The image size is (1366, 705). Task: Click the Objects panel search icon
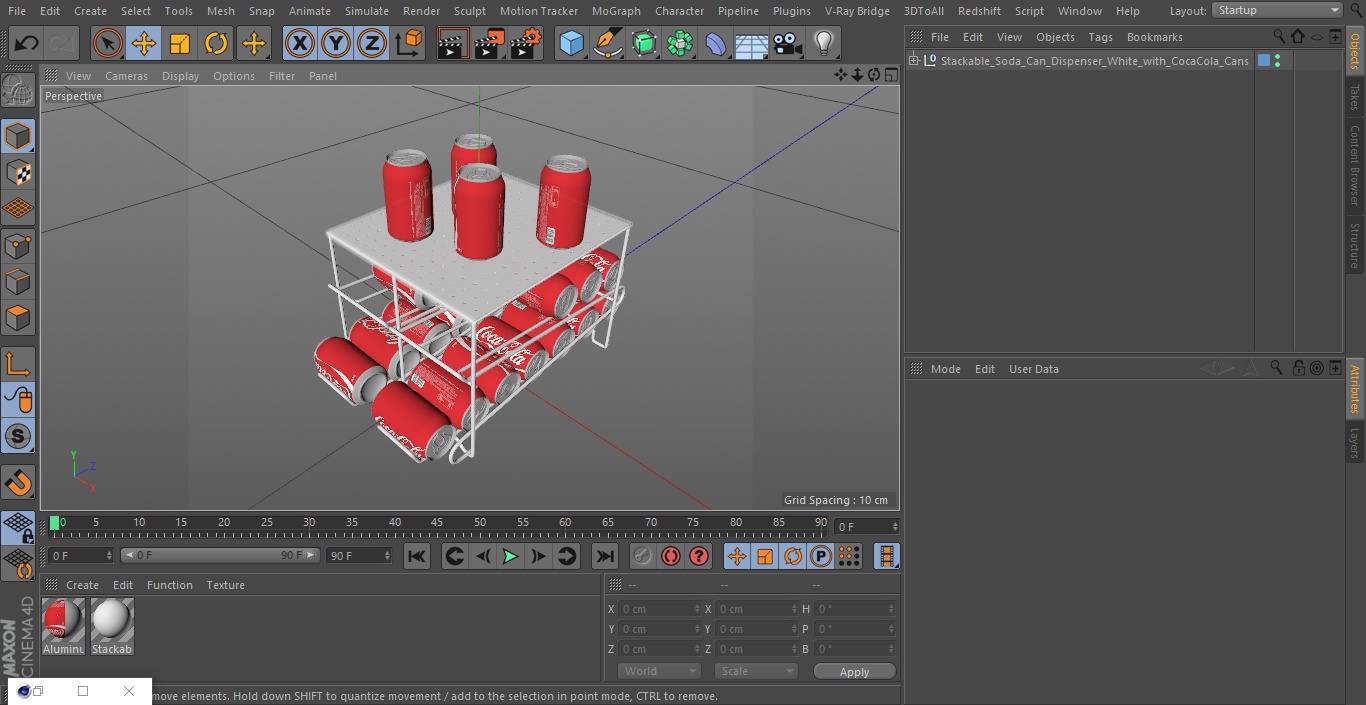[x=1278, y=36]
